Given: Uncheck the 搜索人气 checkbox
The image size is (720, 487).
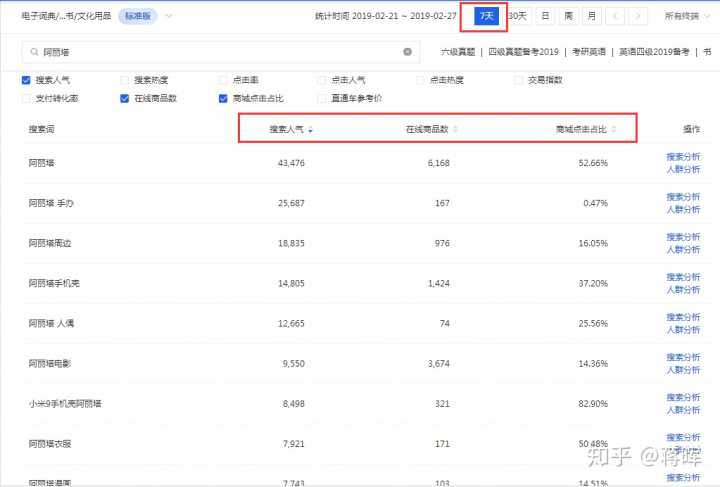Looking at the screenshot, I should (x=26, y=80).
